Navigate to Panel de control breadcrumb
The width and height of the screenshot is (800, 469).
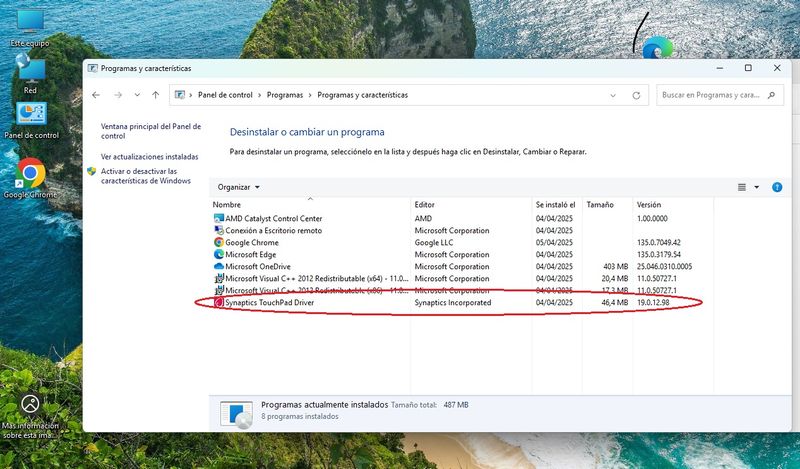pyautogui.click(x=225, y=95)
